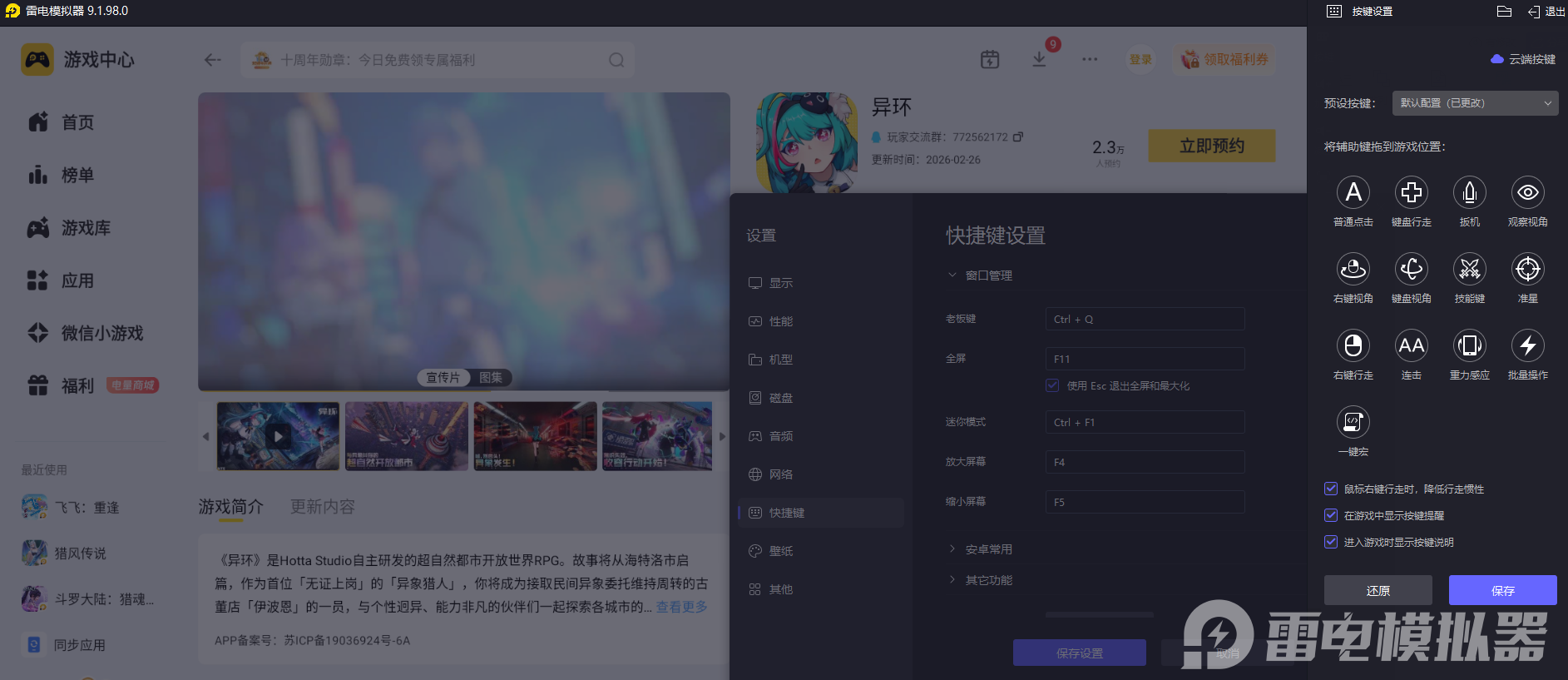The image size is (1568, 680).
Task: Go back with the left arrow
Action: click(213, 60)
